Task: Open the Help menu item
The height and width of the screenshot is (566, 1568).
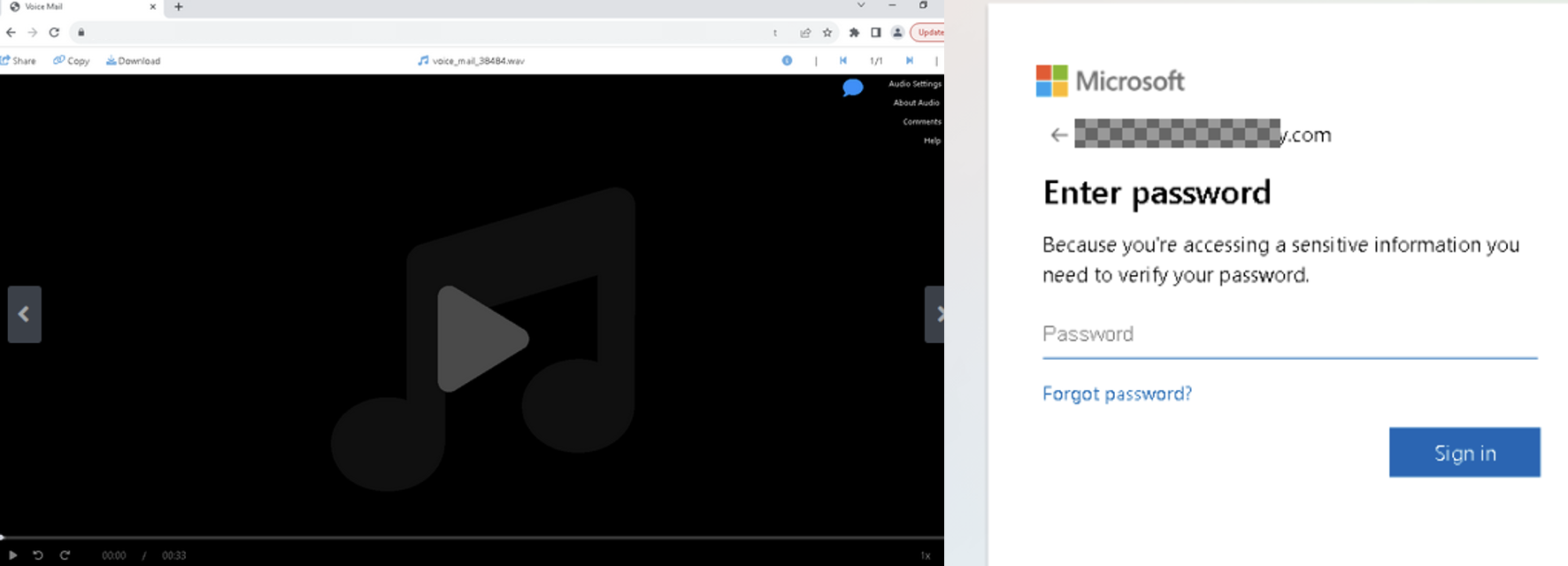Action: click(x=933, y=141)
